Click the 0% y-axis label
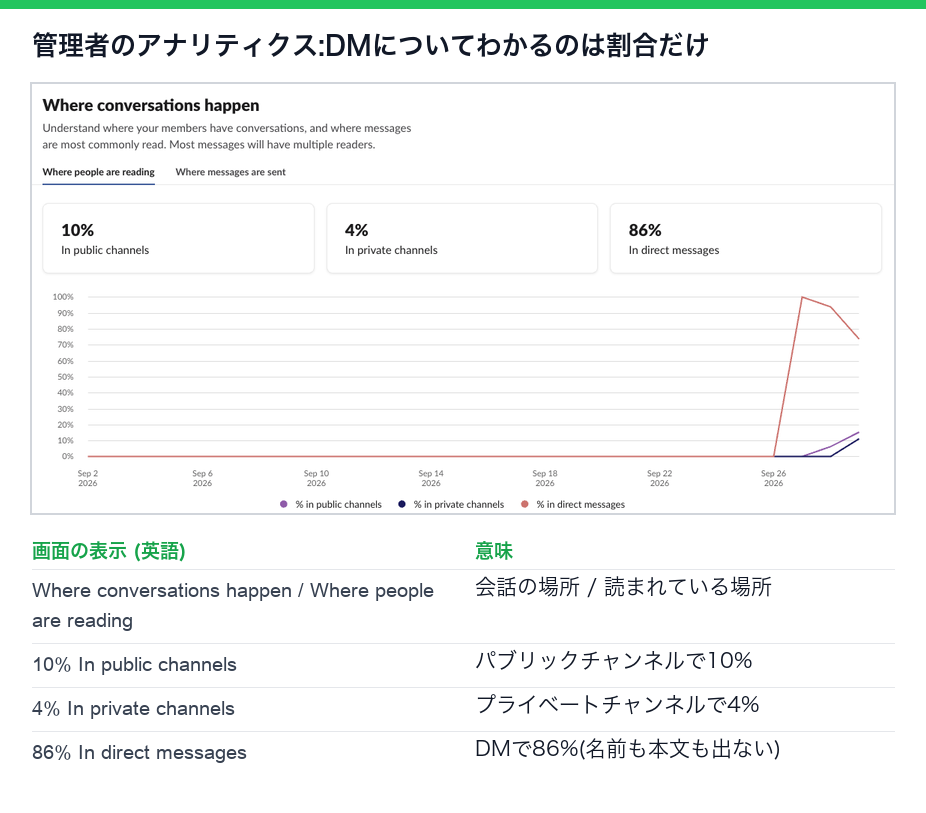 [67, 456]
